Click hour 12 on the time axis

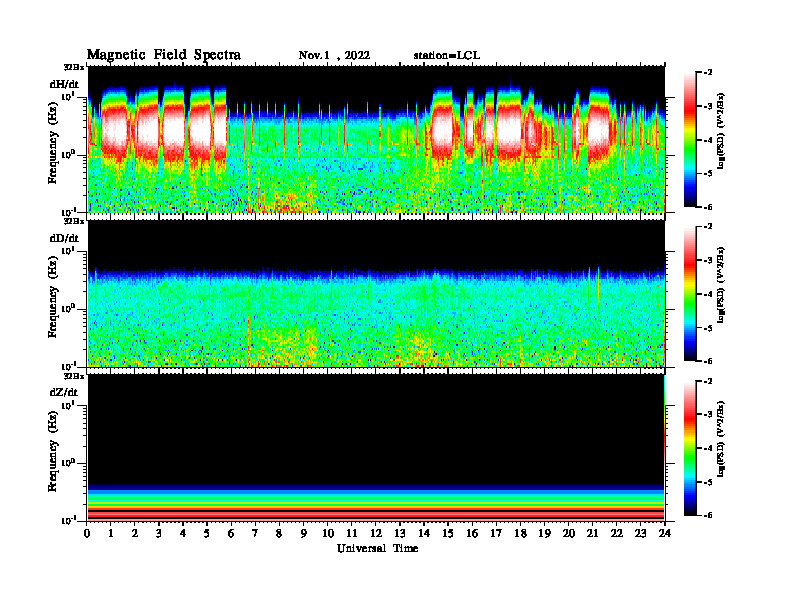click(375, 533)
